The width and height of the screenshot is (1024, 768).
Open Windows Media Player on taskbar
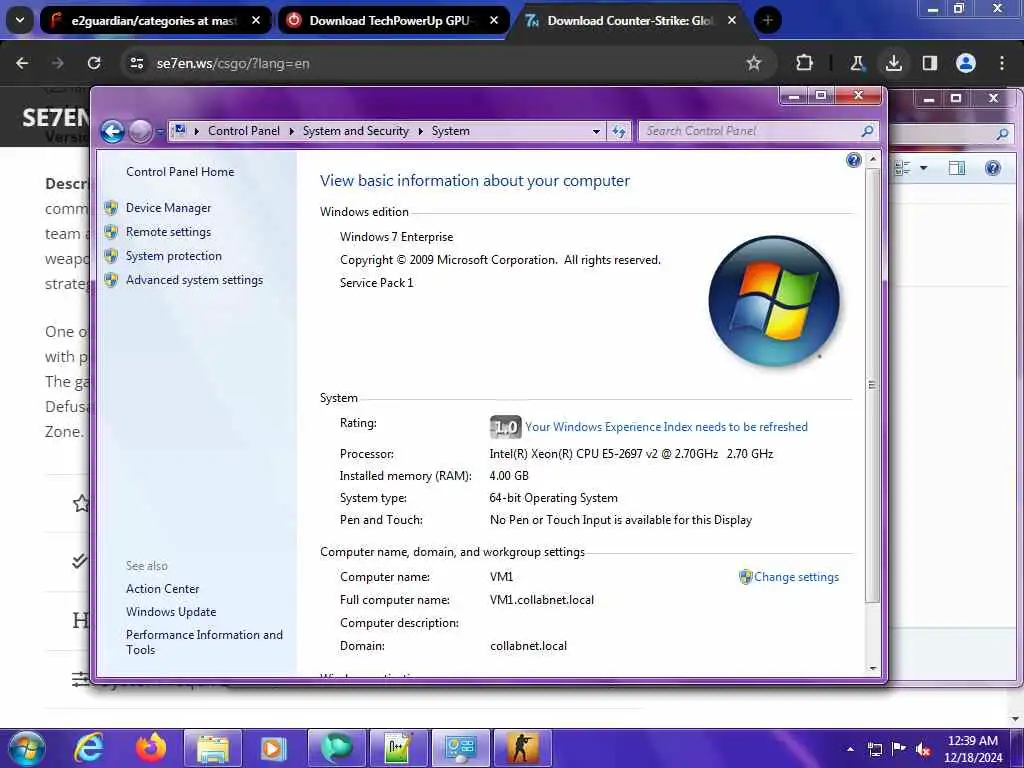[x=274, y=749]
